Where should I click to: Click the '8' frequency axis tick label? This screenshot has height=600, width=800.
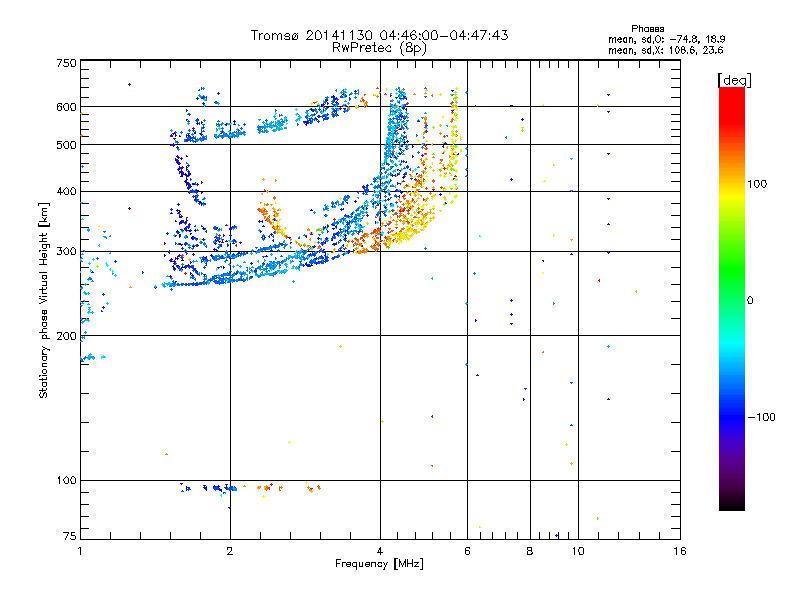[x=530, y=551]
